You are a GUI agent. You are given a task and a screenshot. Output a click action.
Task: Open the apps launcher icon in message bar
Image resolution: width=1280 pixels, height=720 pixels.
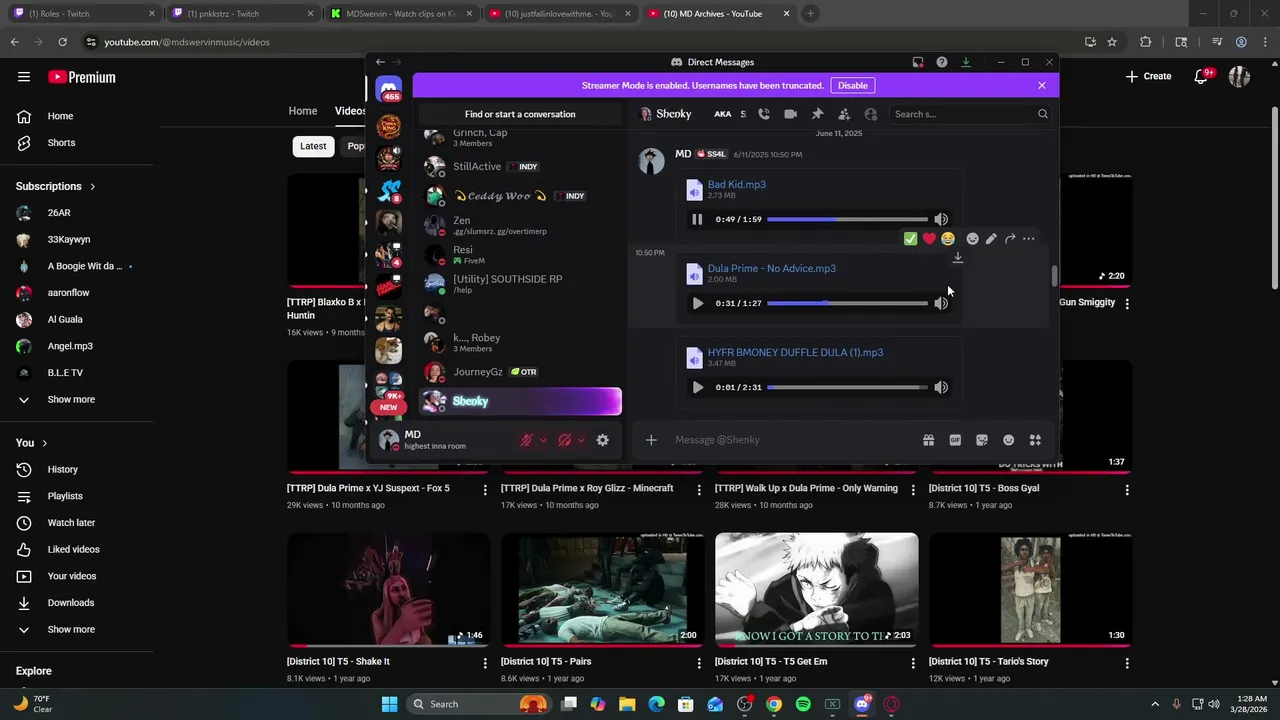pyautogui.click(x=1035, y=440)
